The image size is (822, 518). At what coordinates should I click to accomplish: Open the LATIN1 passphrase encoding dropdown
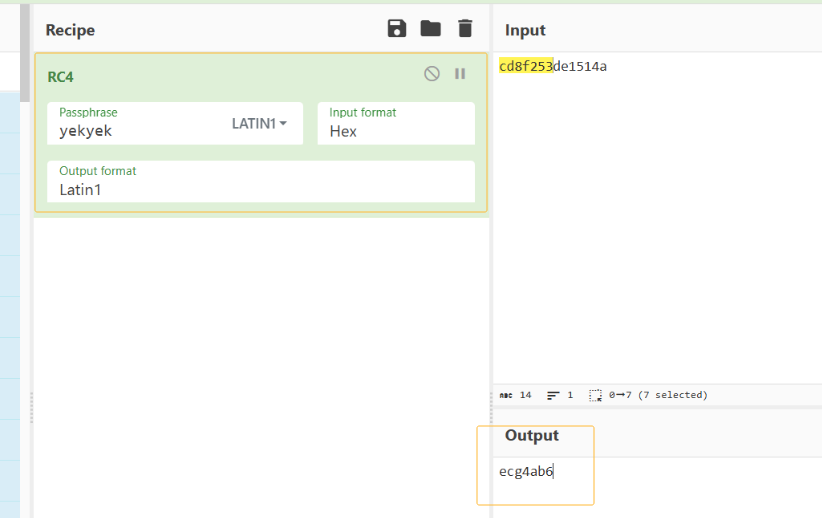[260, 124]
